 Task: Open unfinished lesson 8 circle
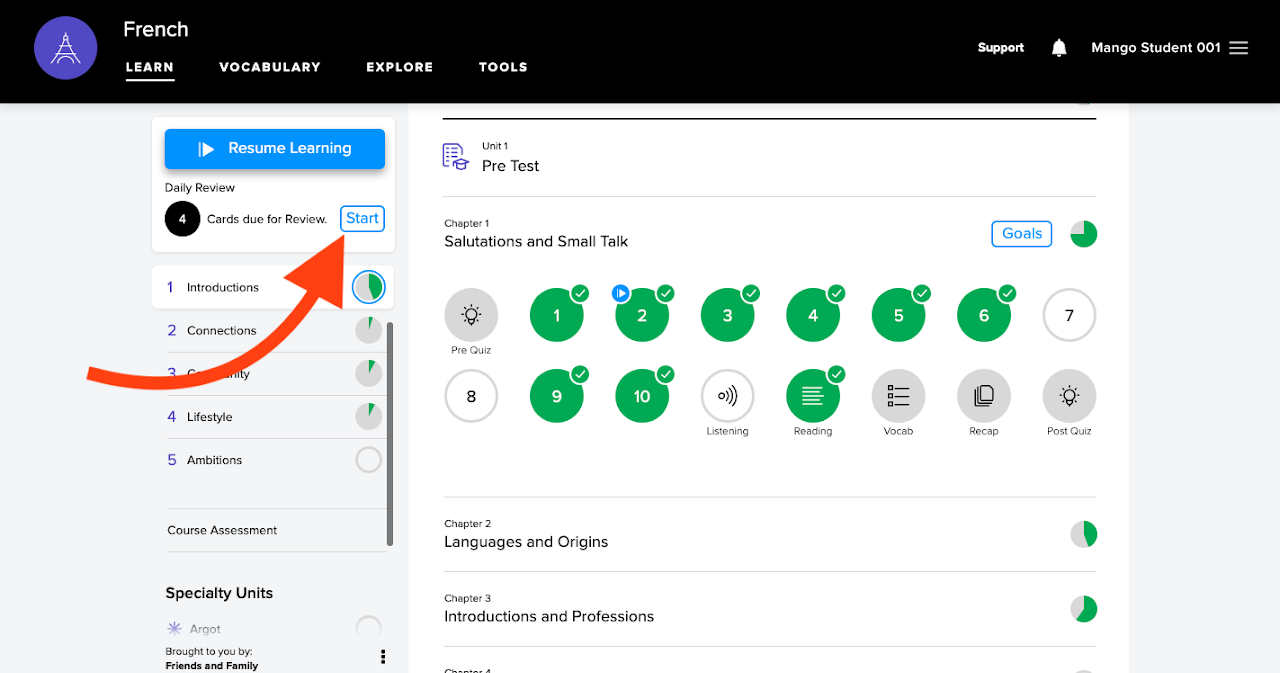click(471, 396)
